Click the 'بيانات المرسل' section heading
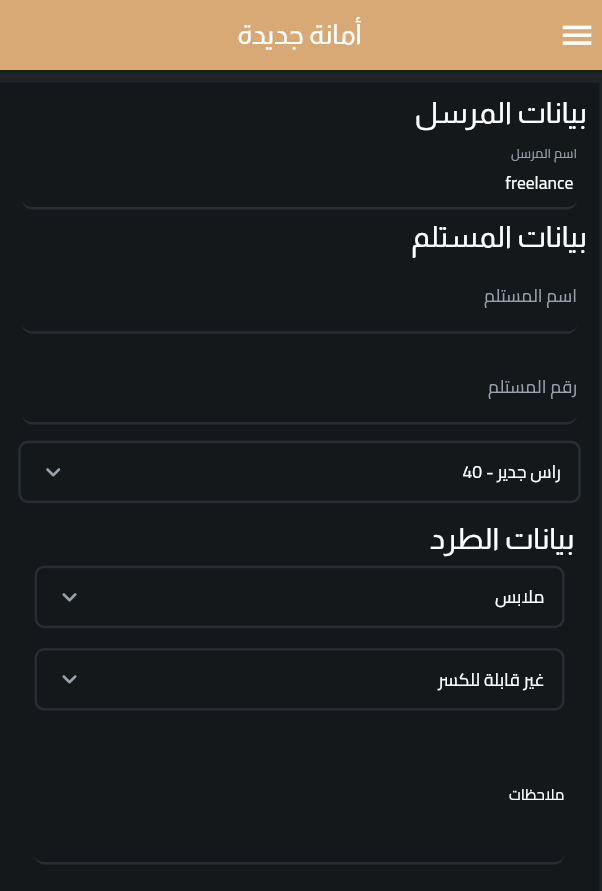The image size is (602, 891). (500, 114)
